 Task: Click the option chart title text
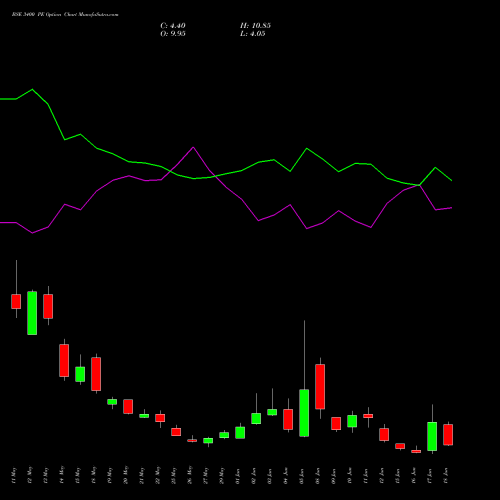[x=65, y=15]
